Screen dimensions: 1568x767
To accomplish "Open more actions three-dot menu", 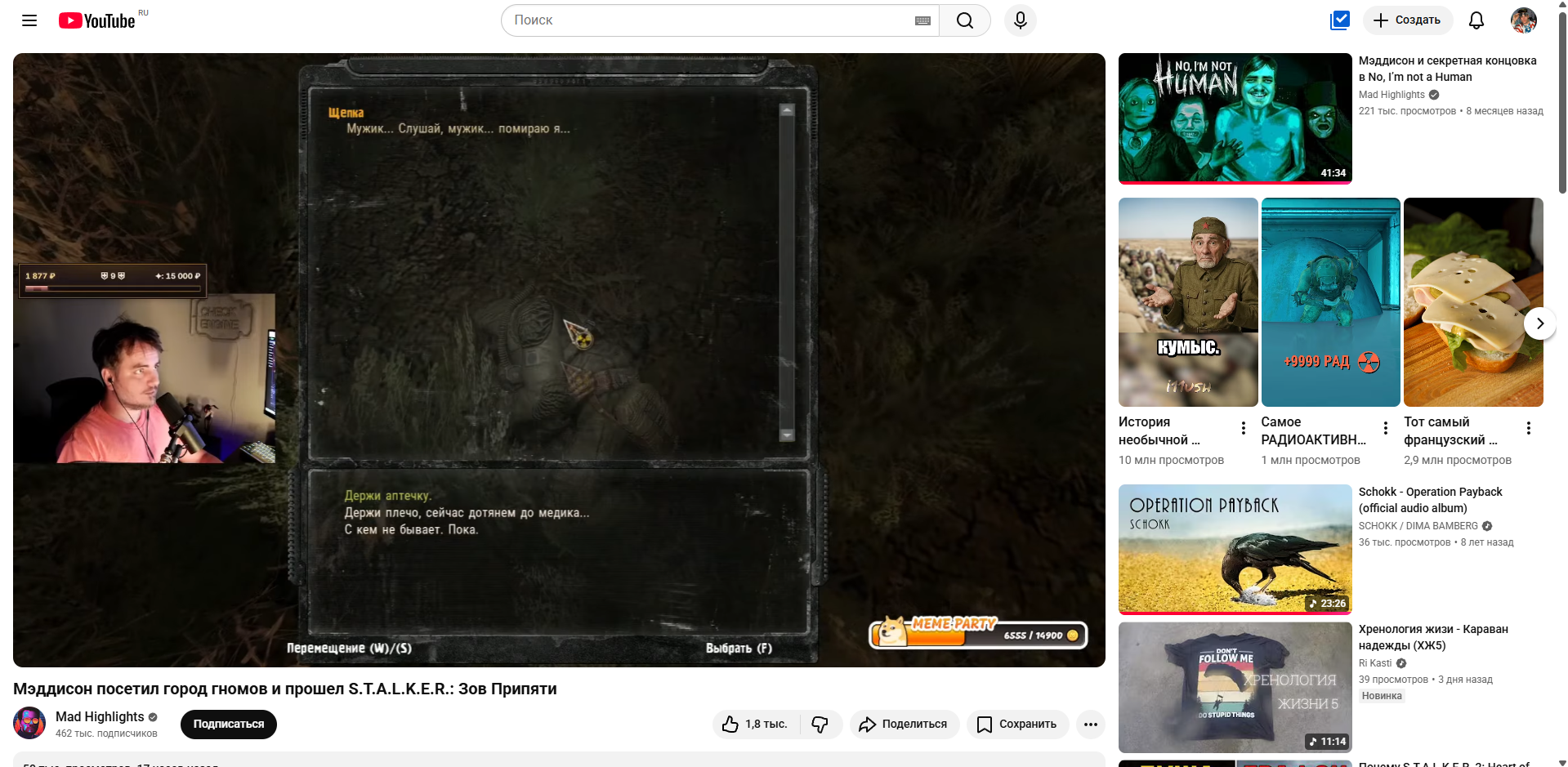I will tap(1091, 725).
